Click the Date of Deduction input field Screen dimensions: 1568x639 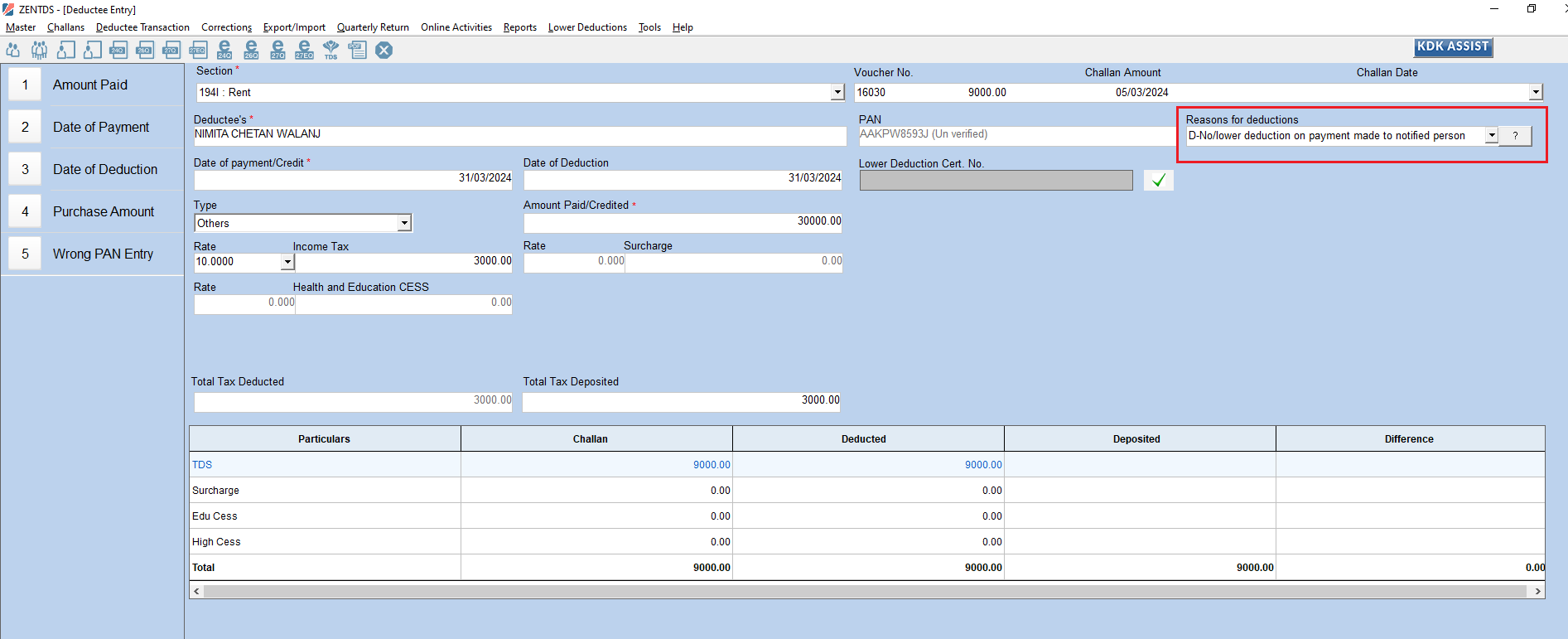pyautogui.click(x=683, y=180)
